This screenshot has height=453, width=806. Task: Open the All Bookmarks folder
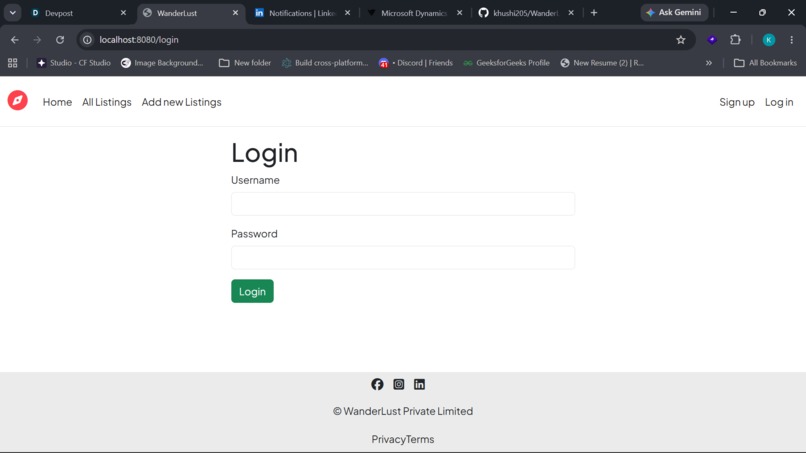click(x=765, y=63)
